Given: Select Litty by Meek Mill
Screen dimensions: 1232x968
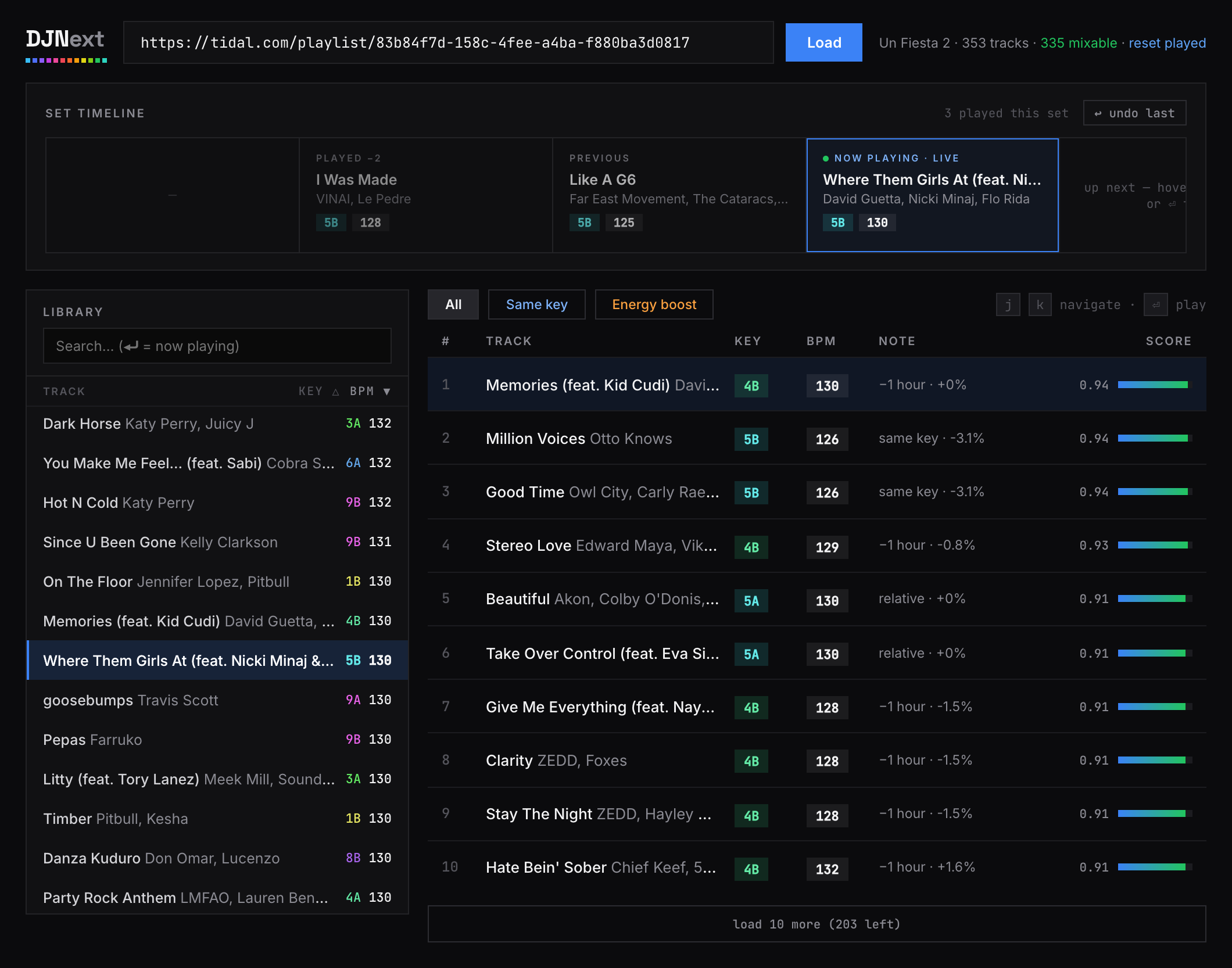Looking at the screenshot, I should tap(217, 779).
